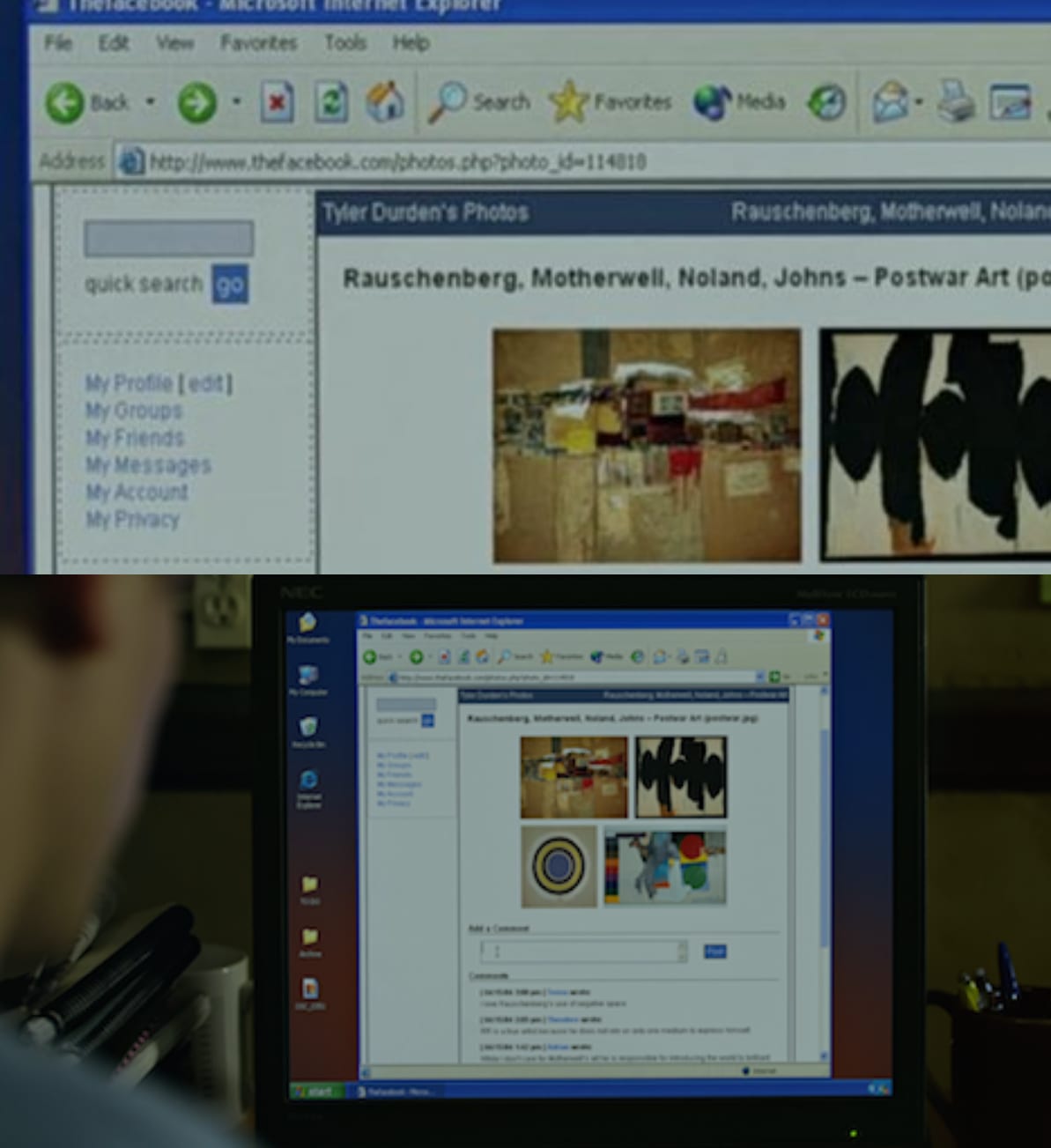Select the lower yellow folder on monitor desktop
1051x1148 pixels.
click(x=309, y=936)
